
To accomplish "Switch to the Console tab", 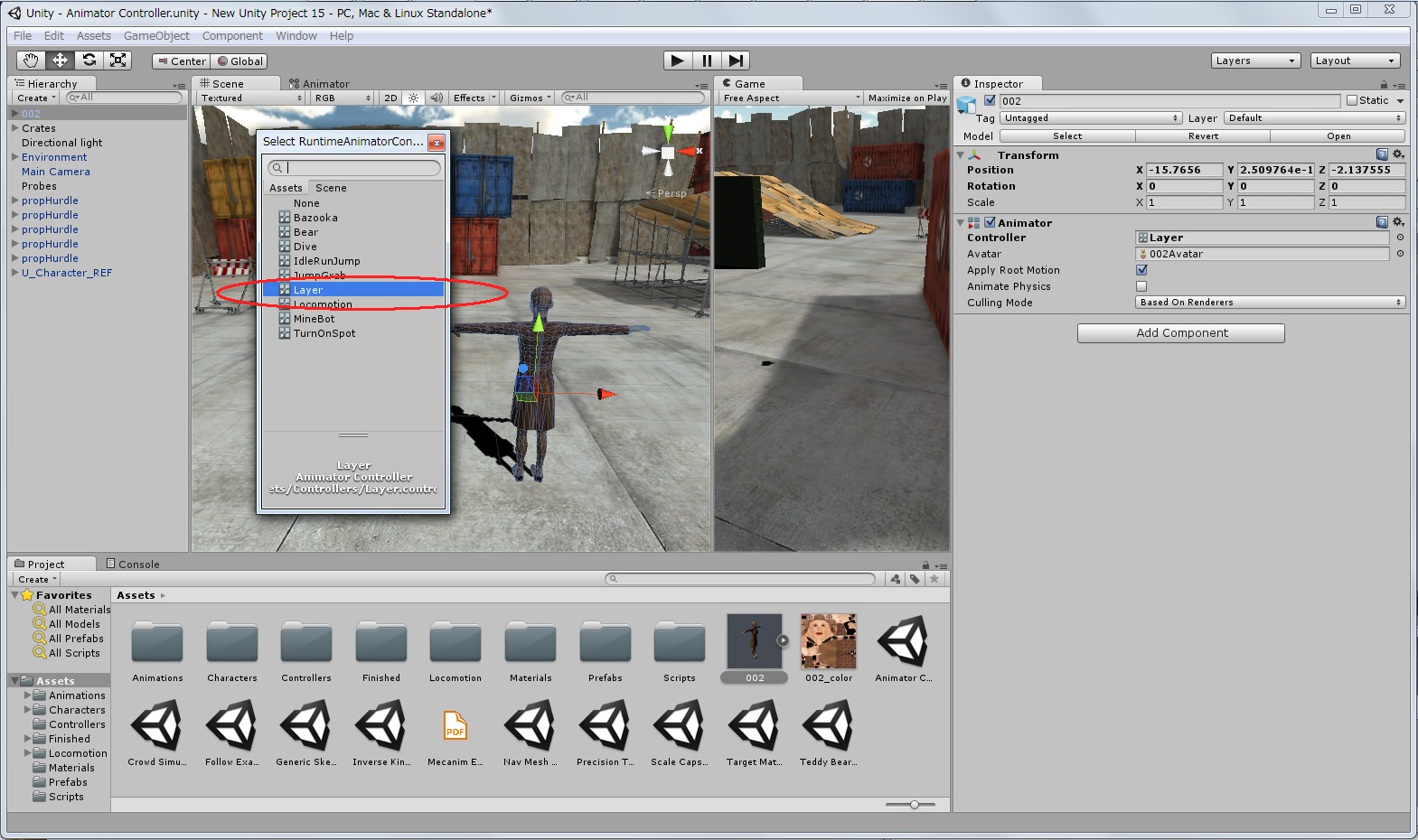I will [133, 564].
